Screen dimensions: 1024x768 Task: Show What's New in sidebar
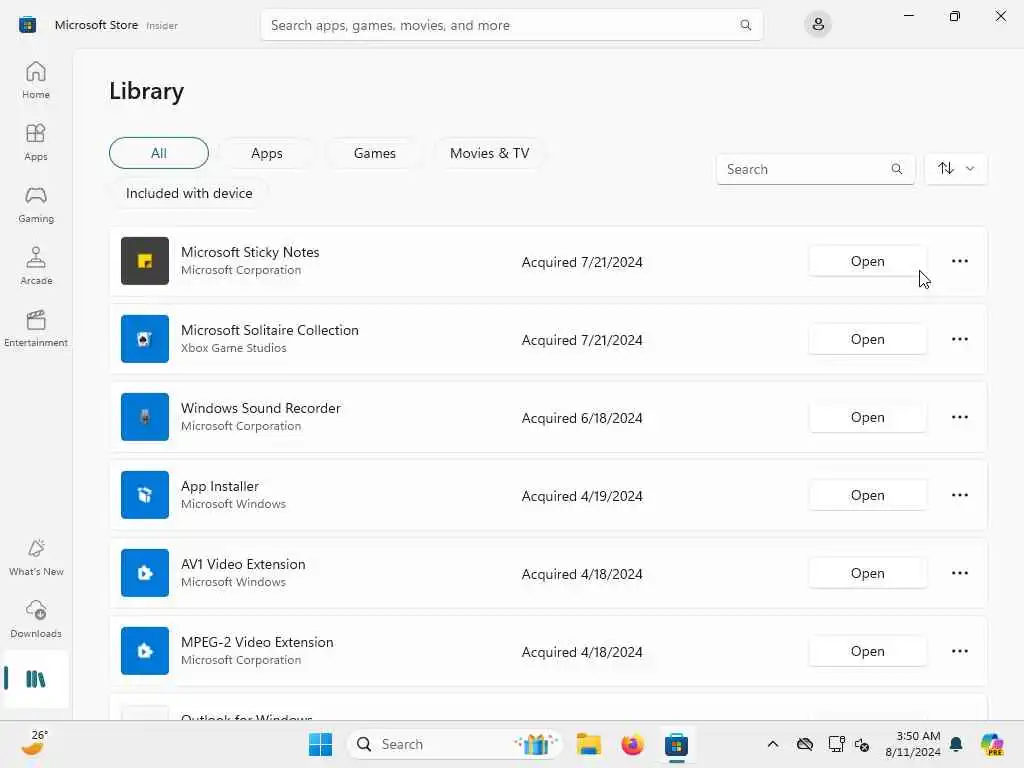point(36,557)
